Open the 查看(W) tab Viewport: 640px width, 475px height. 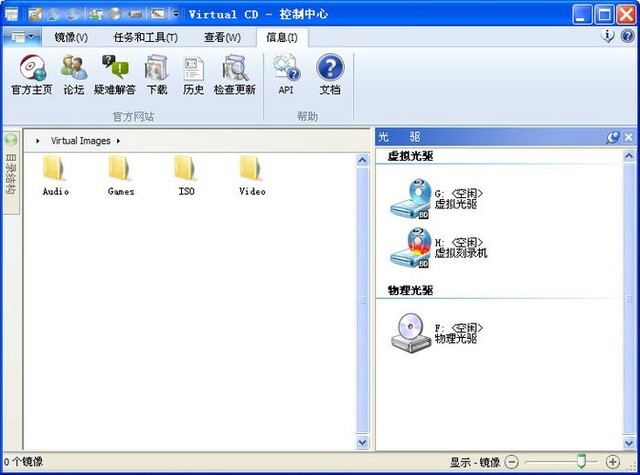point(222,37)
